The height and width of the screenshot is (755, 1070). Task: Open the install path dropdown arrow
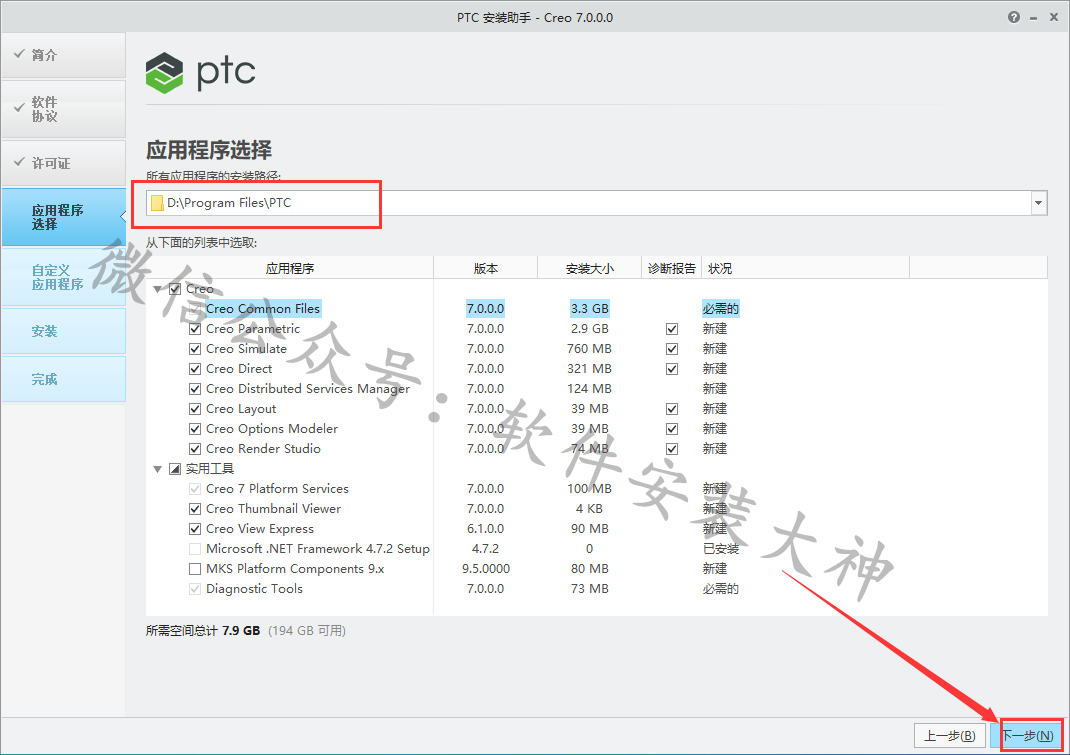tap(1038, 203)
